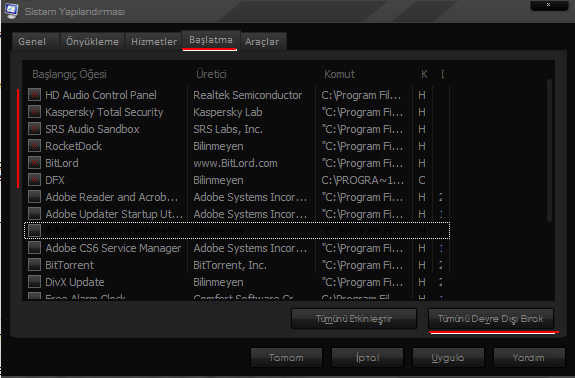This screenshot has width=575, height=378.
Task: Enable AdobeCS5.5ServiceManager checkbox
Action: (x=34, y=231)
